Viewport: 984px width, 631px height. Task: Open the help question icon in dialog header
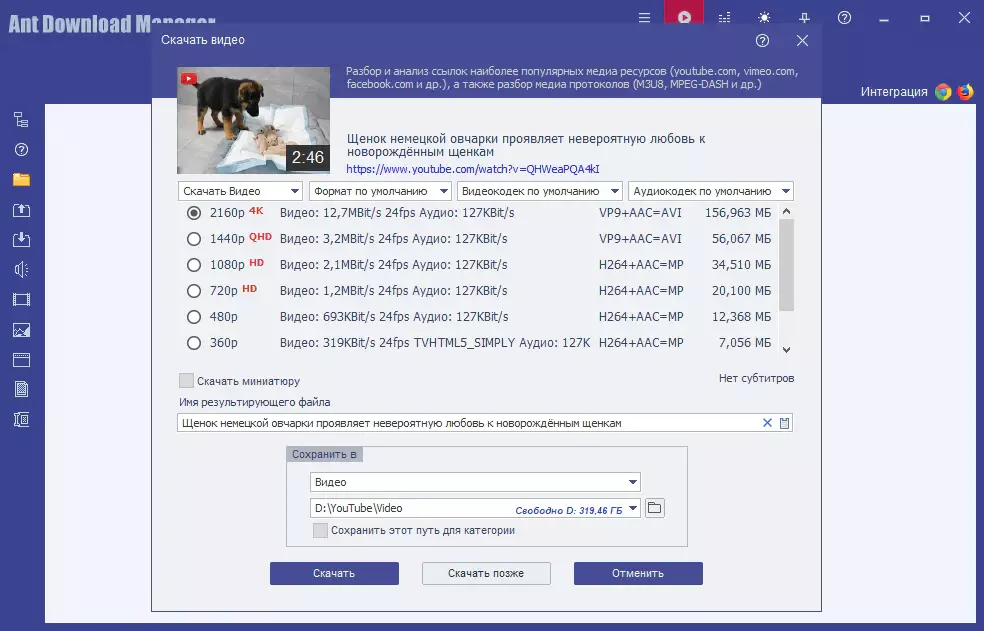[763, 41]
